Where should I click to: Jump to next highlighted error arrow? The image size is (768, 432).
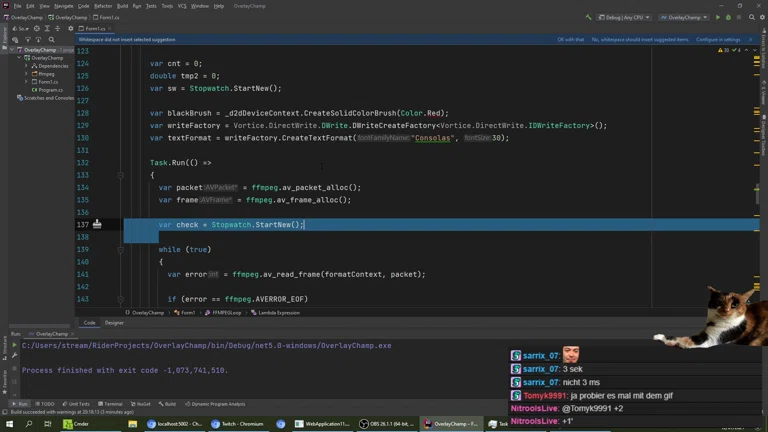[x=754, y=50]
